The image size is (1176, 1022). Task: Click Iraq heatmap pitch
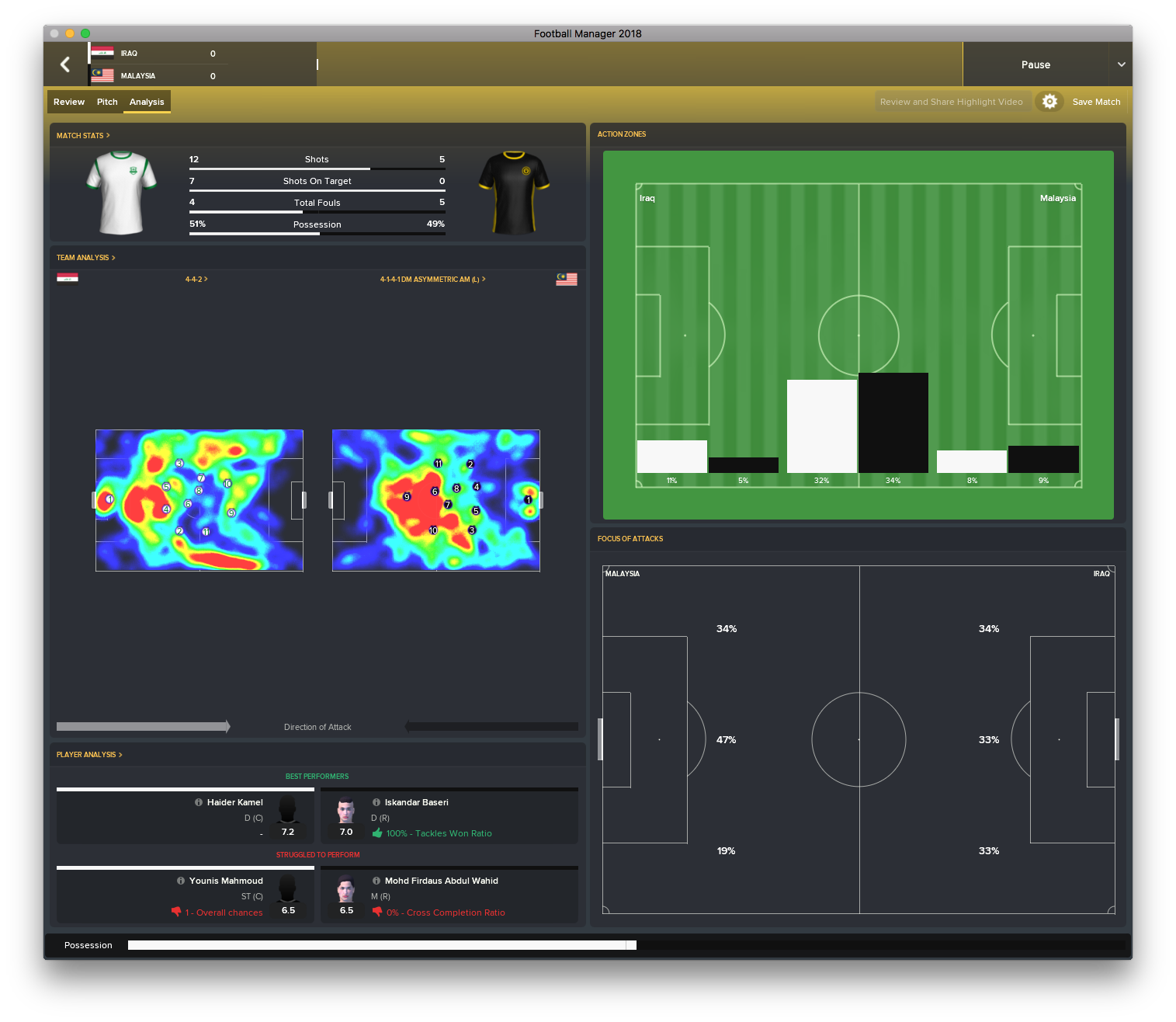[x=199, y=500]
